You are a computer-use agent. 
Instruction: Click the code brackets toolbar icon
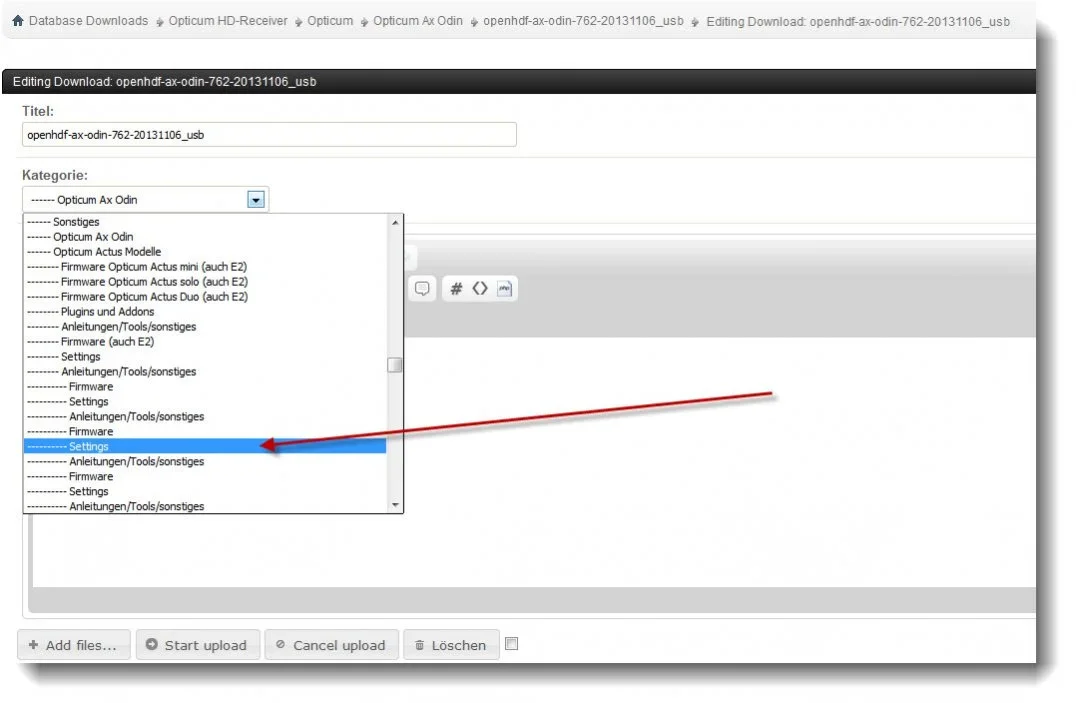tap(480, 288)
